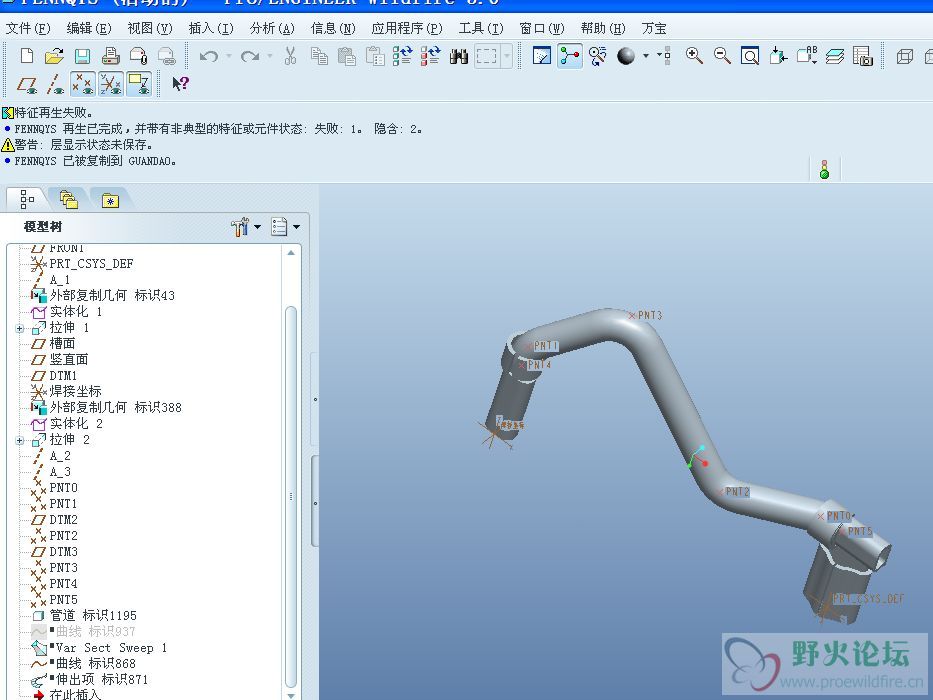Click the model tree Show list icon
Screen dimensions: 933x700
point(279,227)
